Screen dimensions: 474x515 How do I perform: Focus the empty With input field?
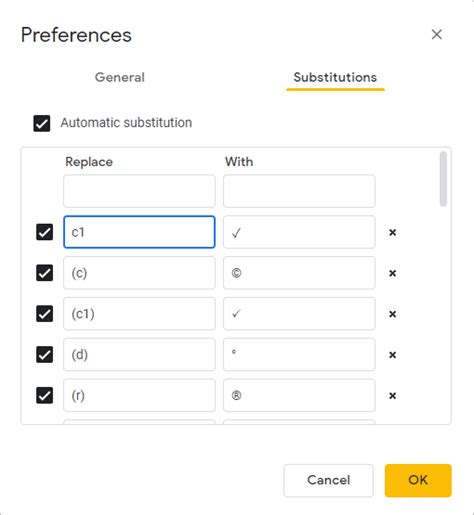coord(299,191)
